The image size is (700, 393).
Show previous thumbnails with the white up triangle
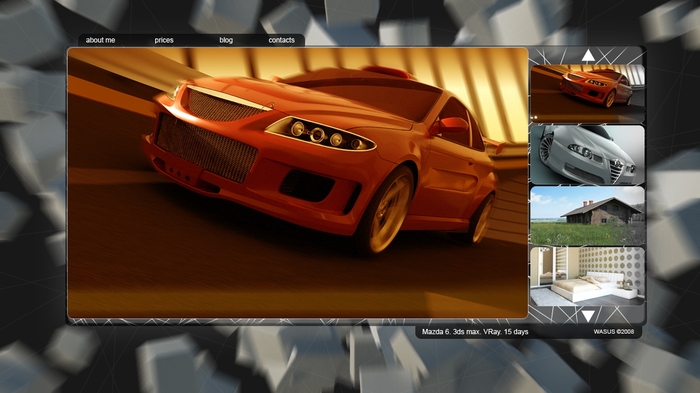(x=588, y=56)
